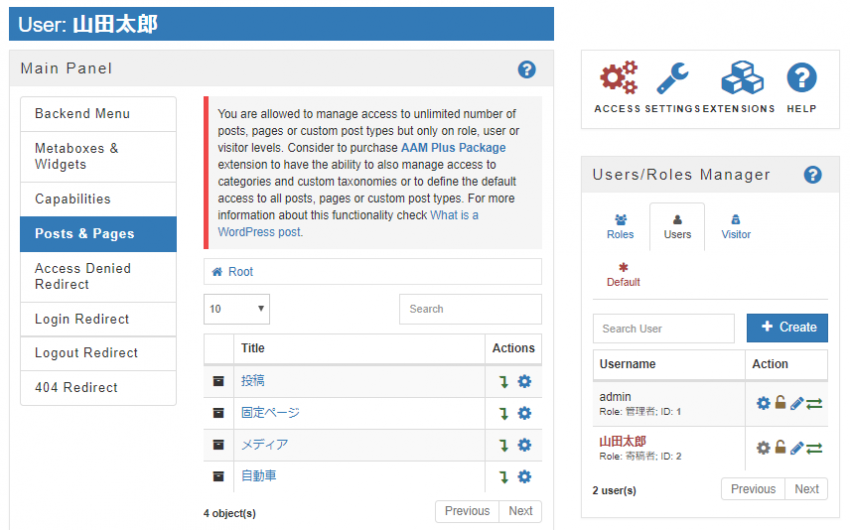850x530 pixels.
Task: Follow the AAM Plus Package link
Action: tap(453, 148)
